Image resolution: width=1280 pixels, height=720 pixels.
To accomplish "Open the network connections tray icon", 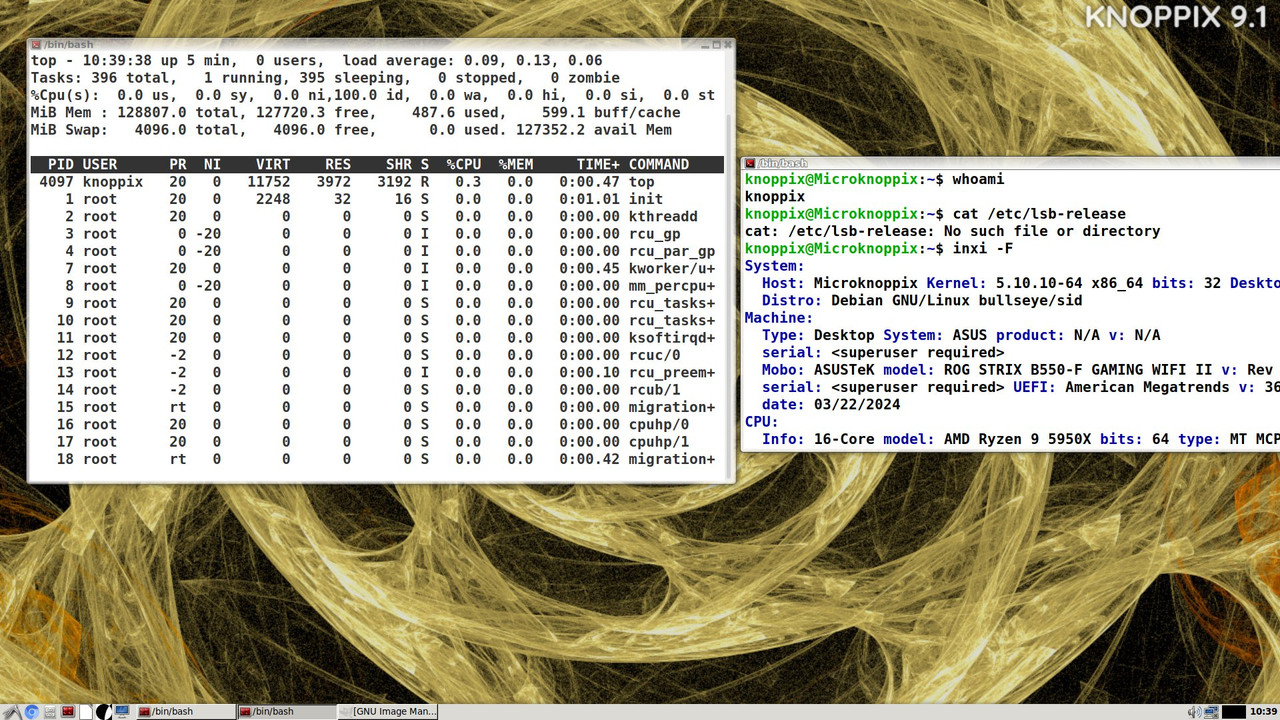I will click(1211, 712).
